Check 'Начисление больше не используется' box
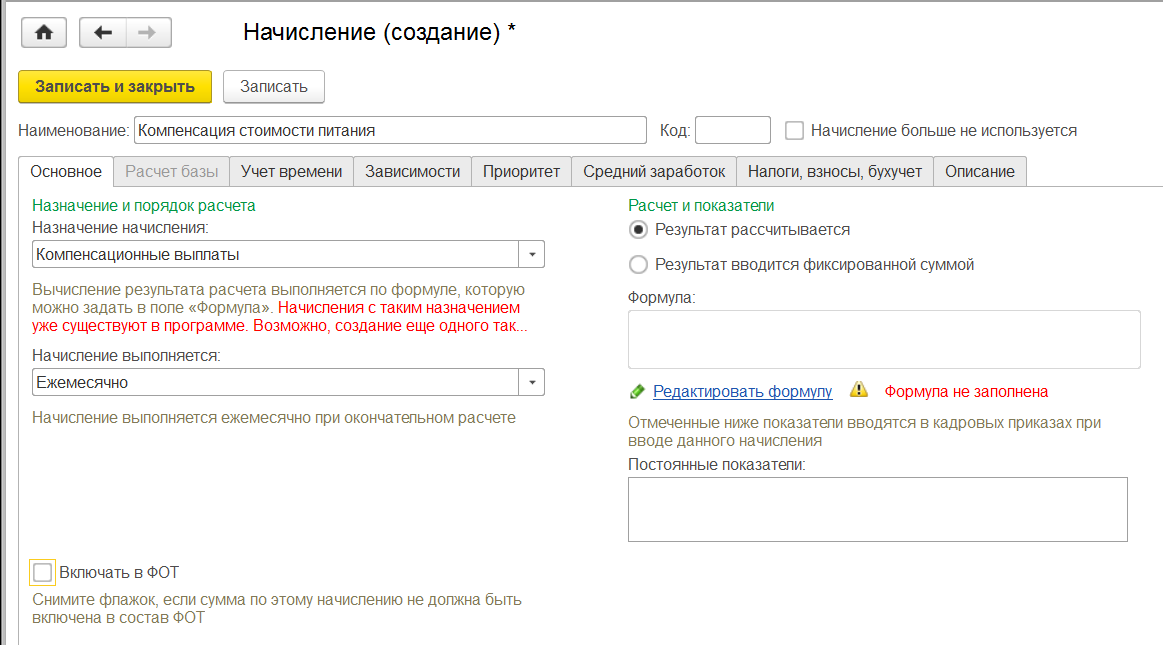 click(795, 130)
